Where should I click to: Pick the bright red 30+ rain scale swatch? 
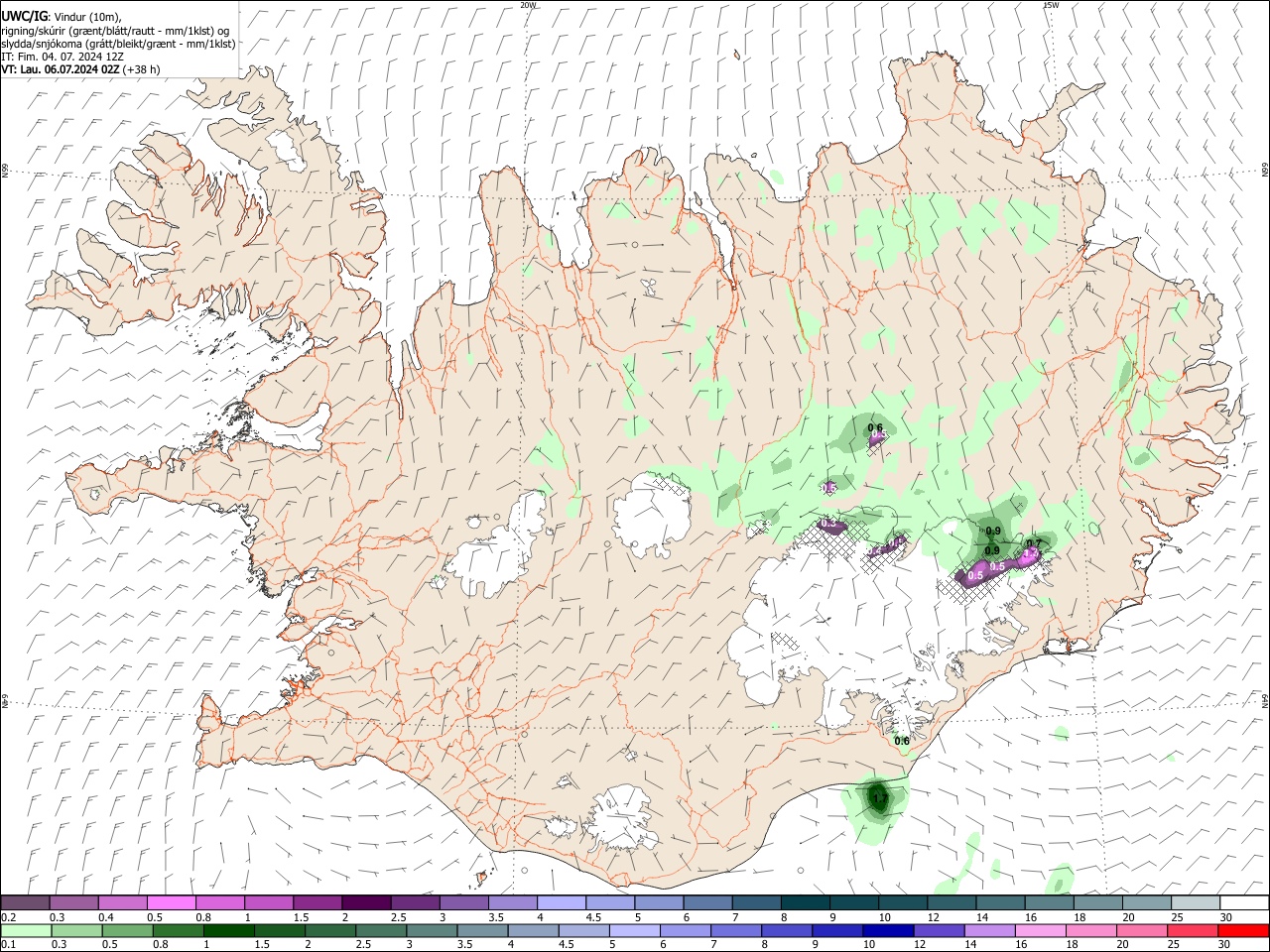pyautogui.click(x=1243, y=930)
